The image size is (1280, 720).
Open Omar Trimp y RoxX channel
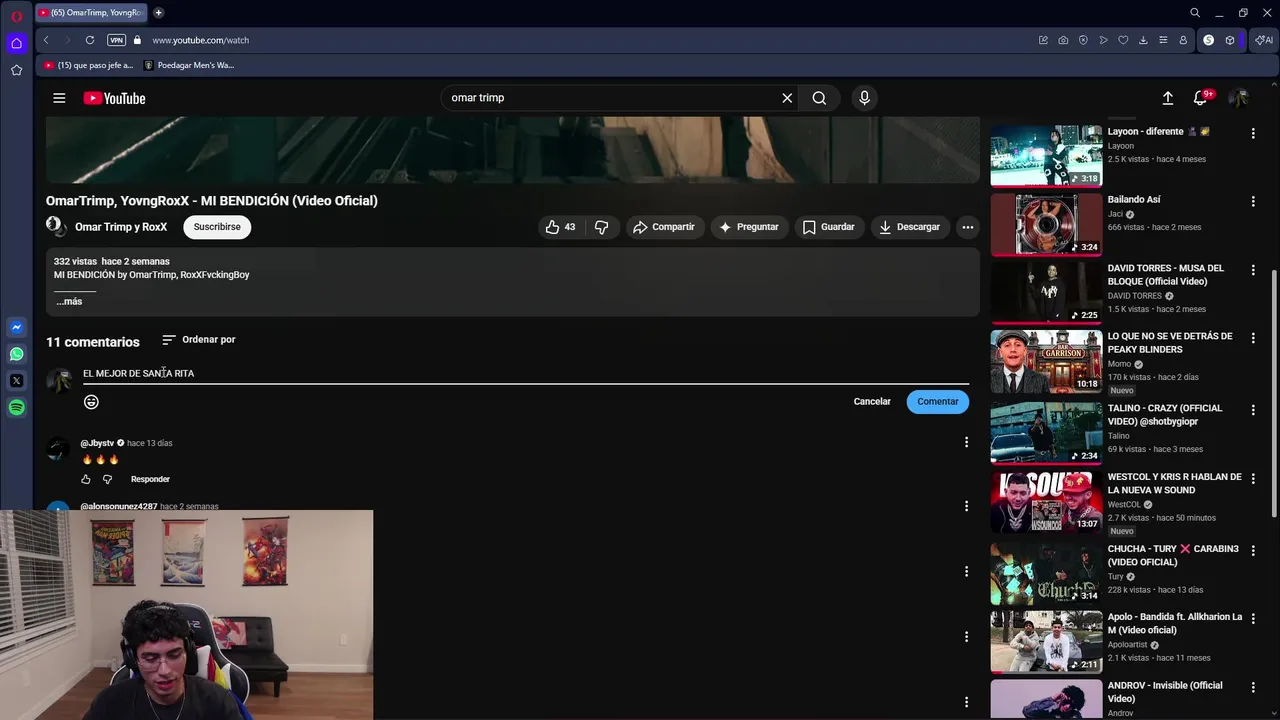(121, 227)
